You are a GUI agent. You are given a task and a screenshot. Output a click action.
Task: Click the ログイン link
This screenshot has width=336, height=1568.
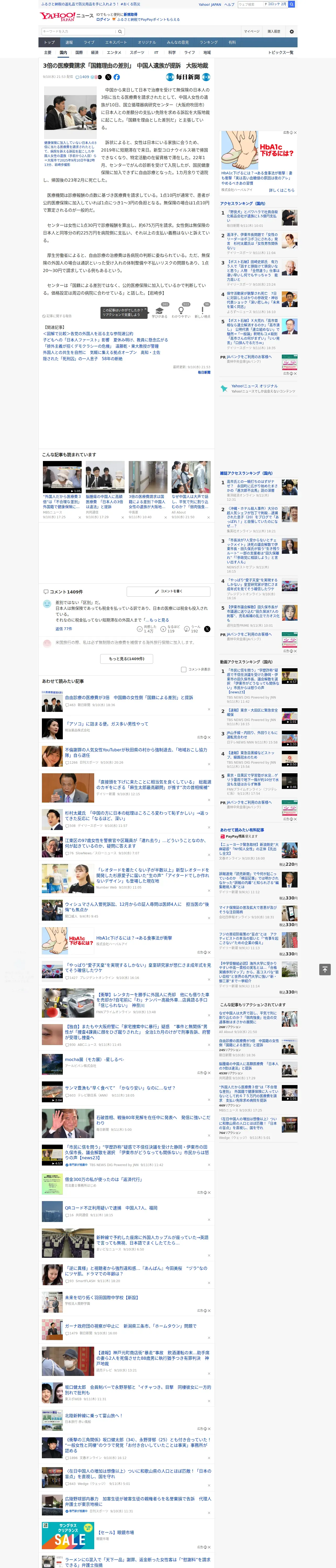(x=103, y=20)
